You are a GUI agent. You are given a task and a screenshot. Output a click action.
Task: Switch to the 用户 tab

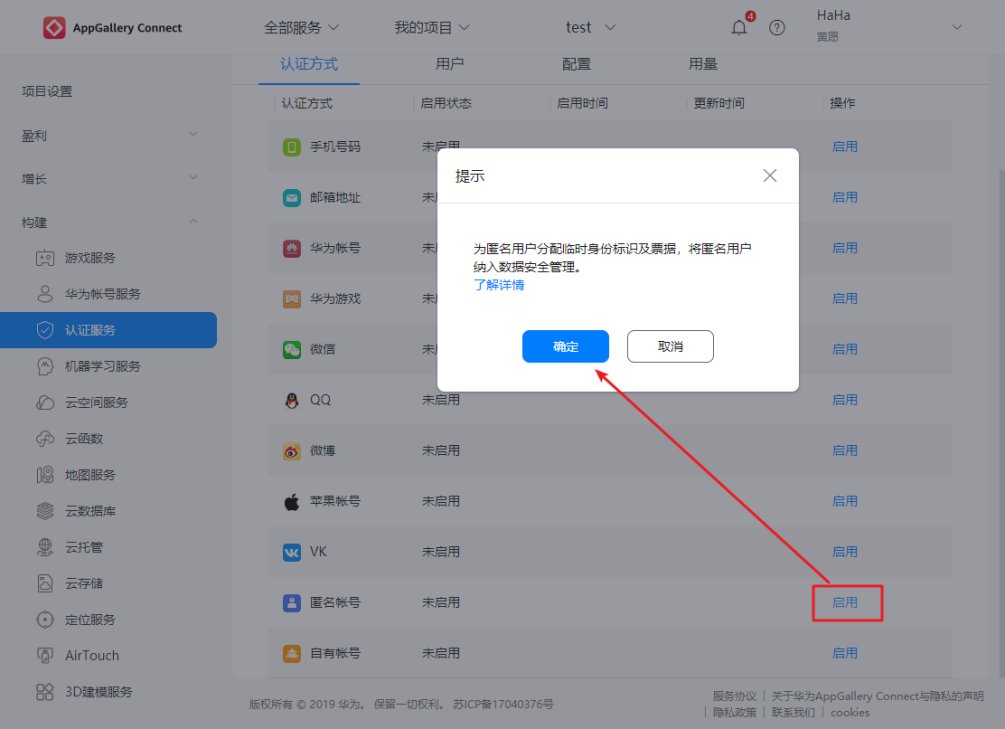pyautogui.click(x=449, y=64)
